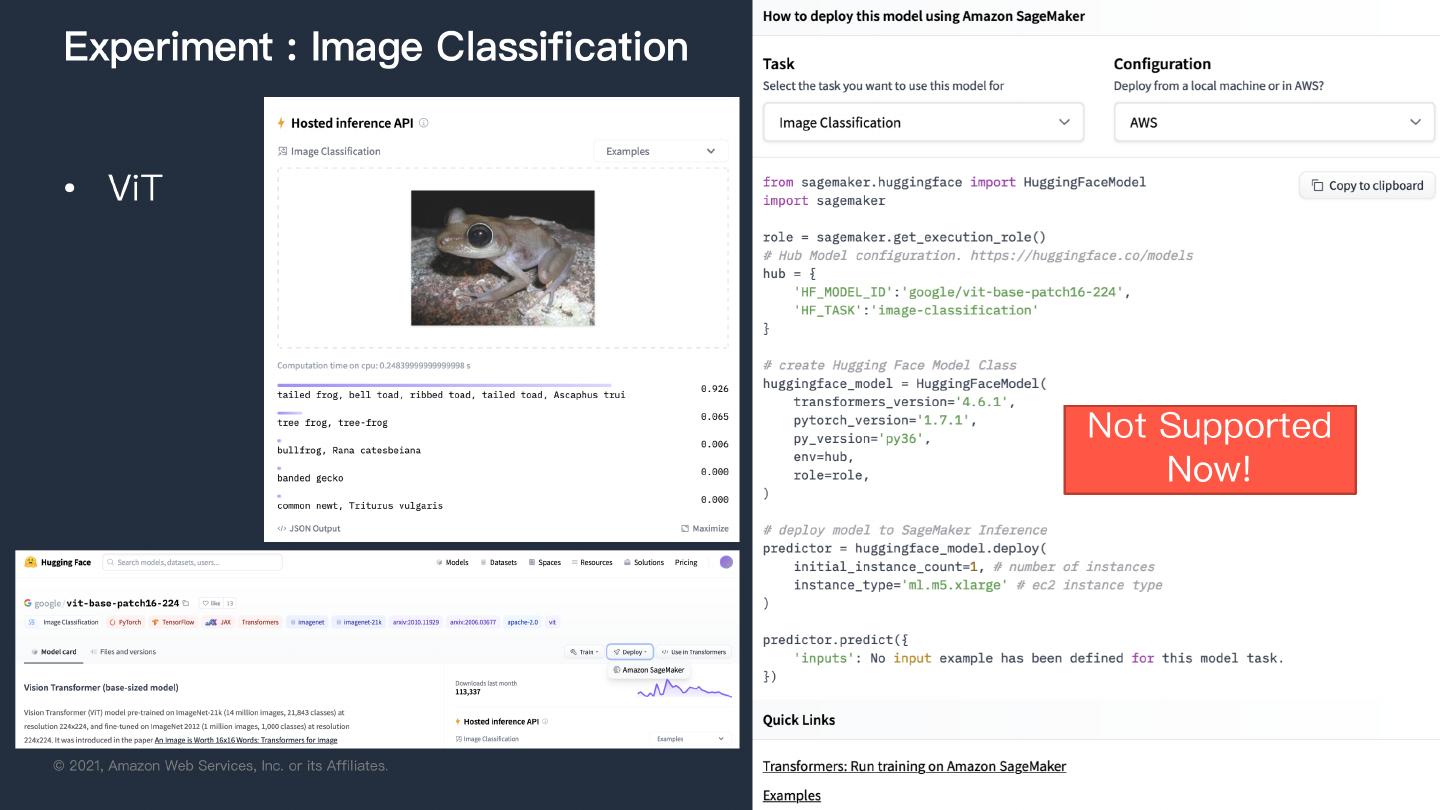Open the Configuration dropdown showing AWS
Image resolution: width=1440 pixels, height=810 pixels.
point(1274,122)
